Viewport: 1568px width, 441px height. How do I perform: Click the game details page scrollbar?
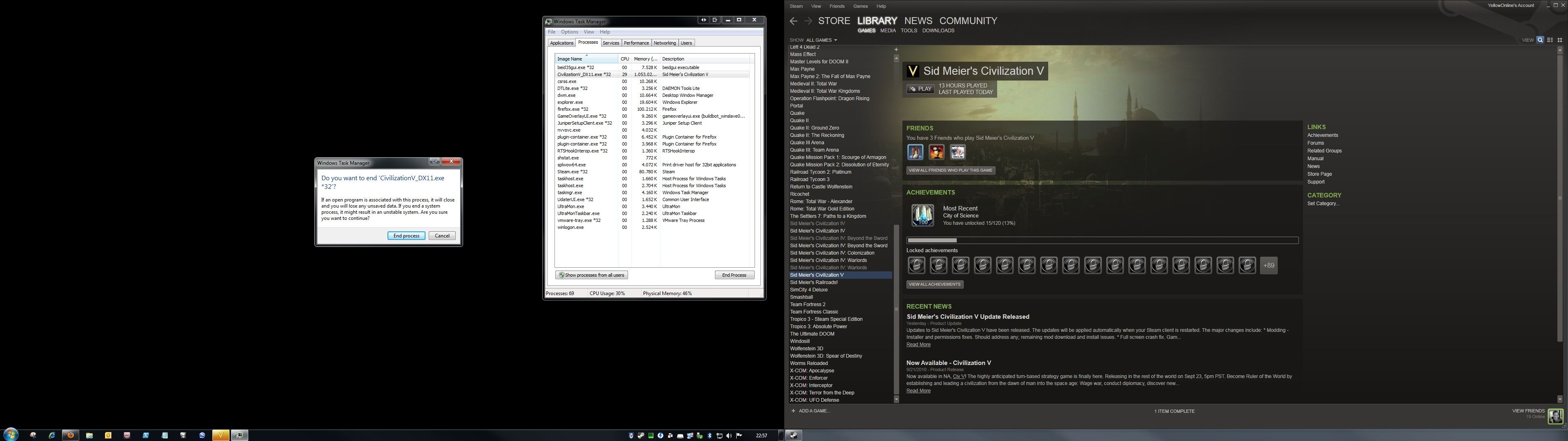tap(1559, 197)
